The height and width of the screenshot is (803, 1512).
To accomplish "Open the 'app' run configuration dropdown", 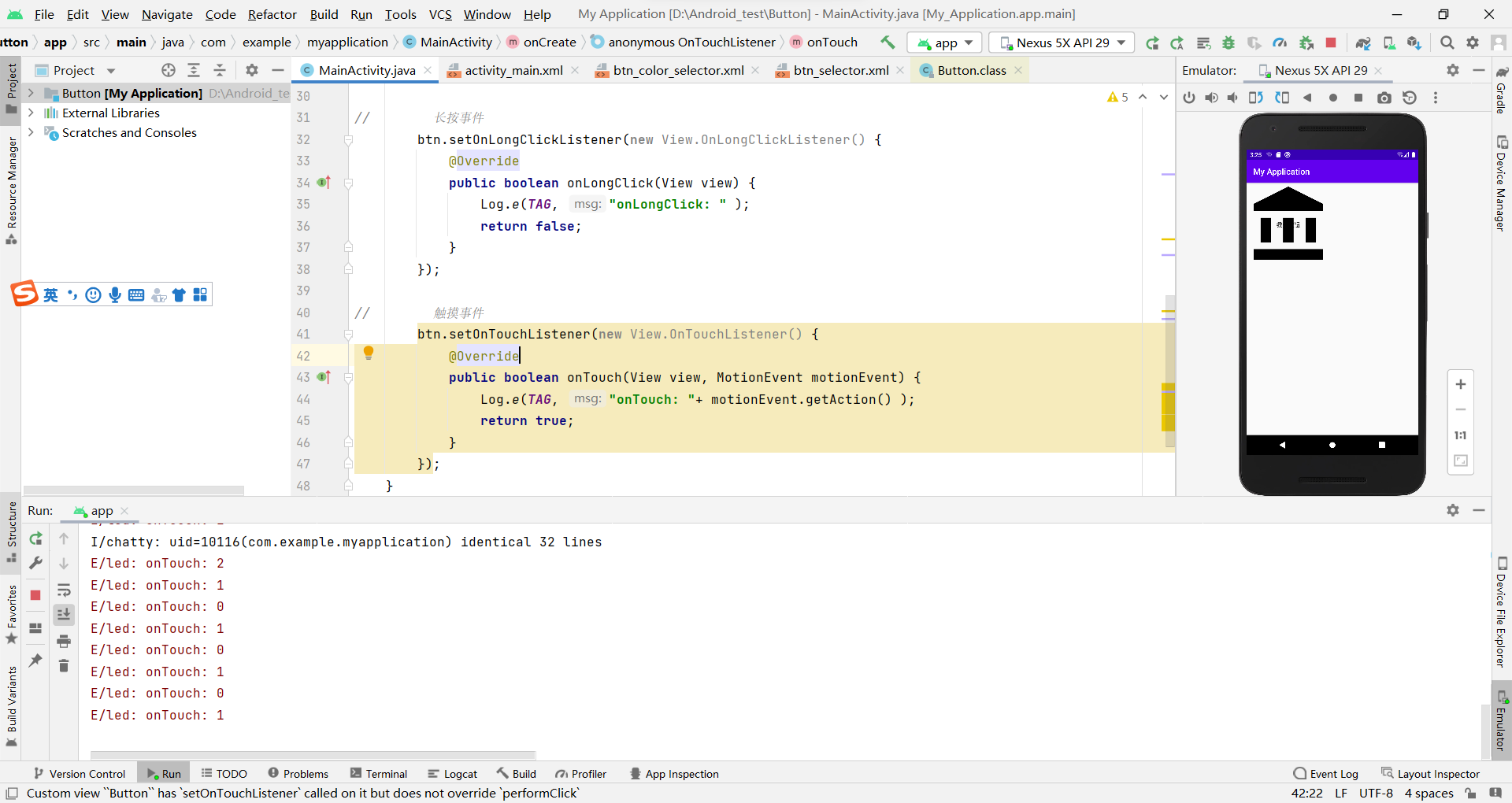I will pos(943,43).
